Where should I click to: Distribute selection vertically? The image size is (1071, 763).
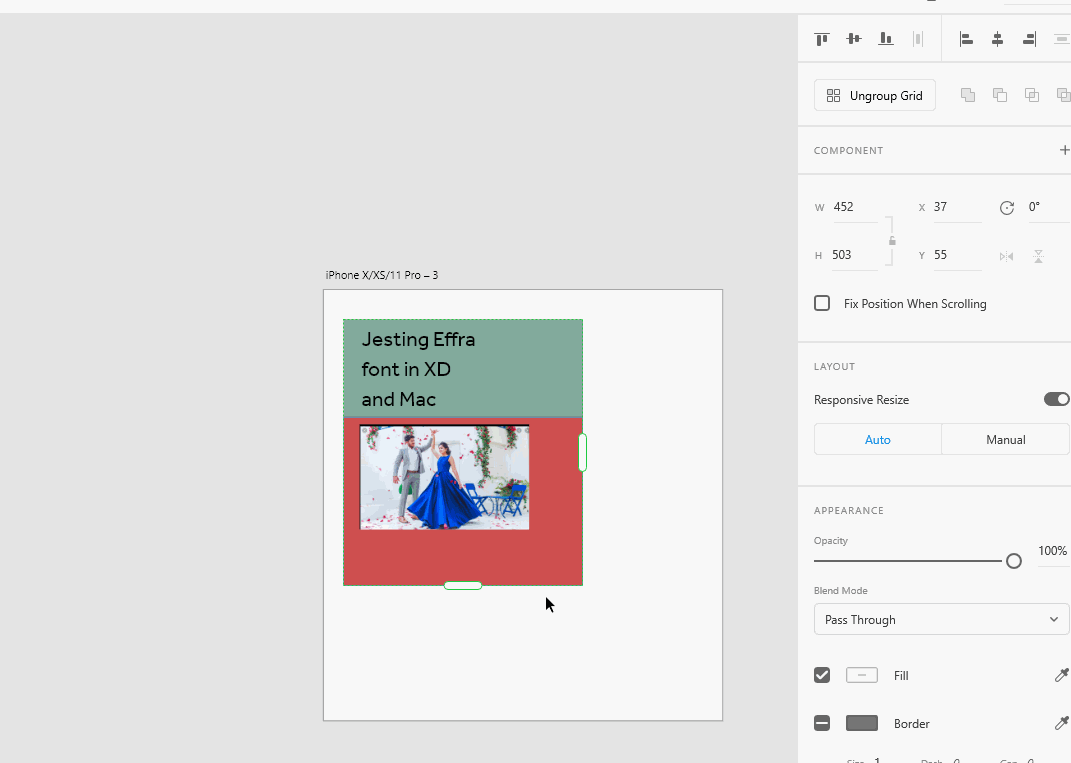(918, 39)
